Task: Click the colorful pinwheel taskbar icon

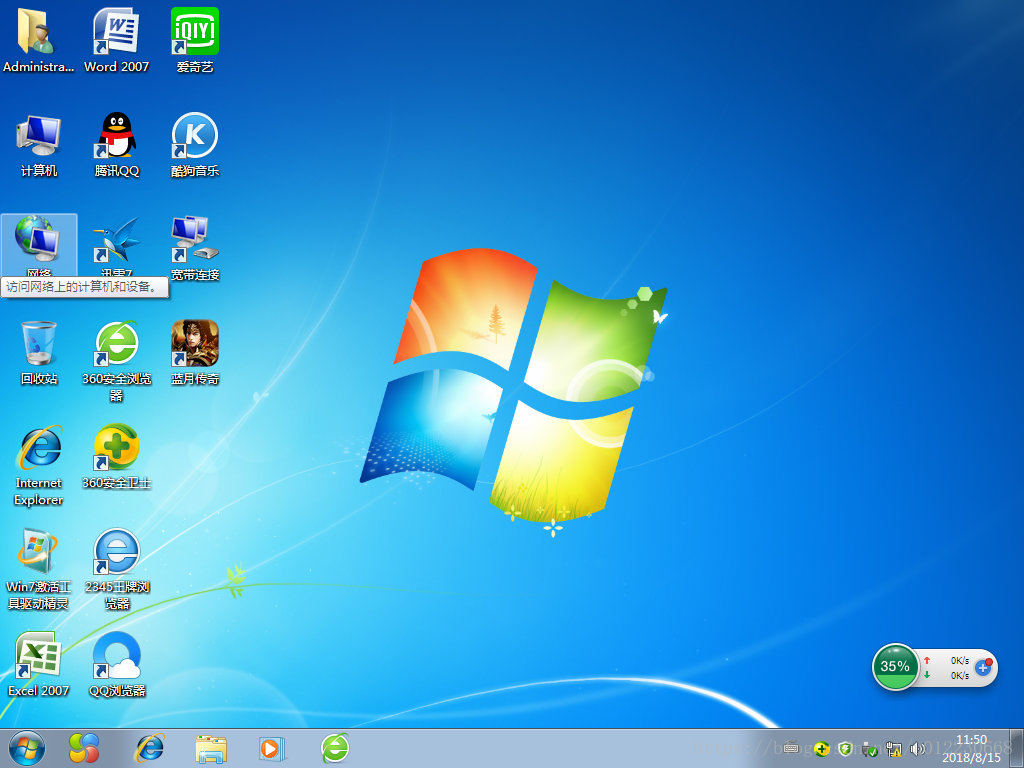Action: click(x=84, y=748)
